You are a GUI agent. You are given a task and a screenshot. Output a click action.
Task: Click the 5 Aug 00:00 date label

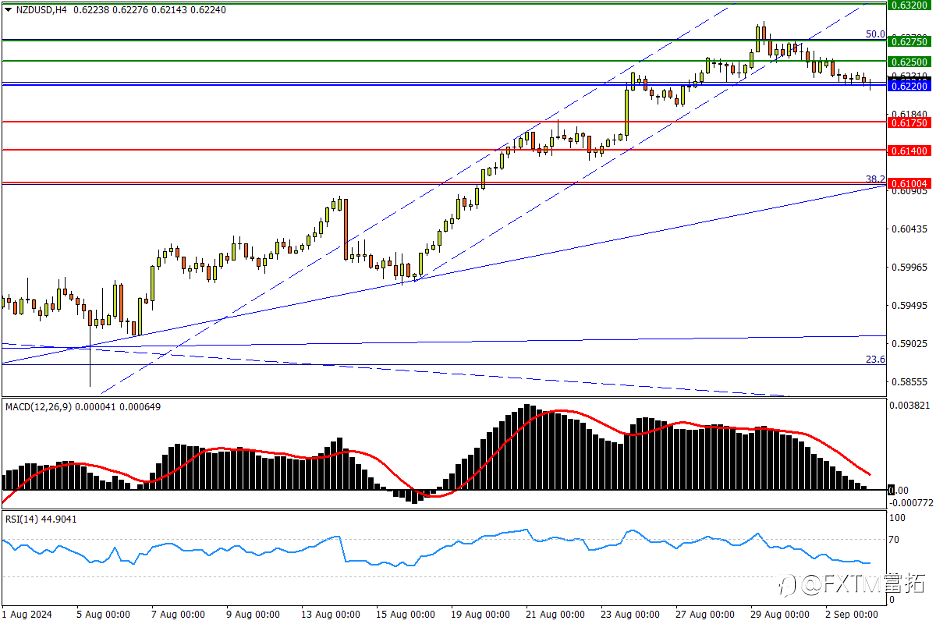[x=103, y=614]
